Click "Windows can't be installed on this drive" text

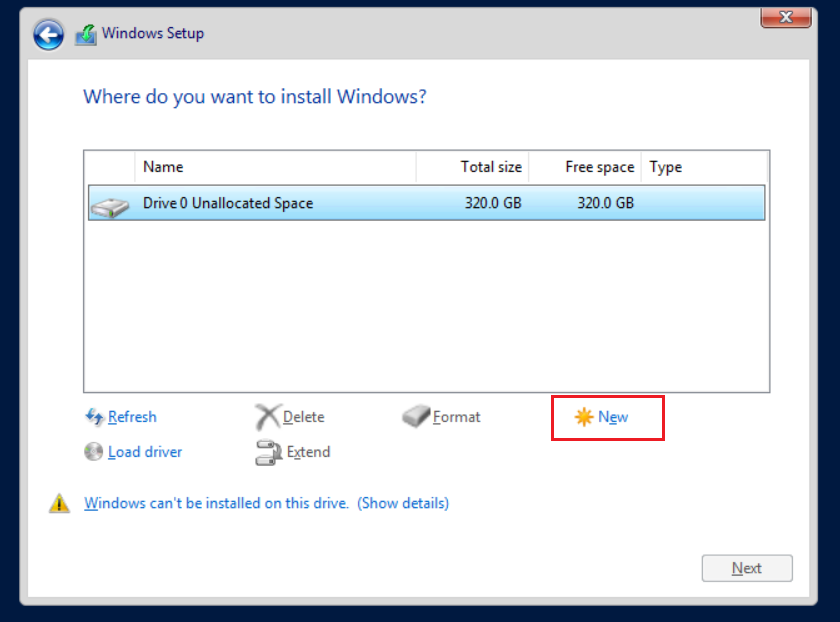pyautogui.click(x=216, y=503)
